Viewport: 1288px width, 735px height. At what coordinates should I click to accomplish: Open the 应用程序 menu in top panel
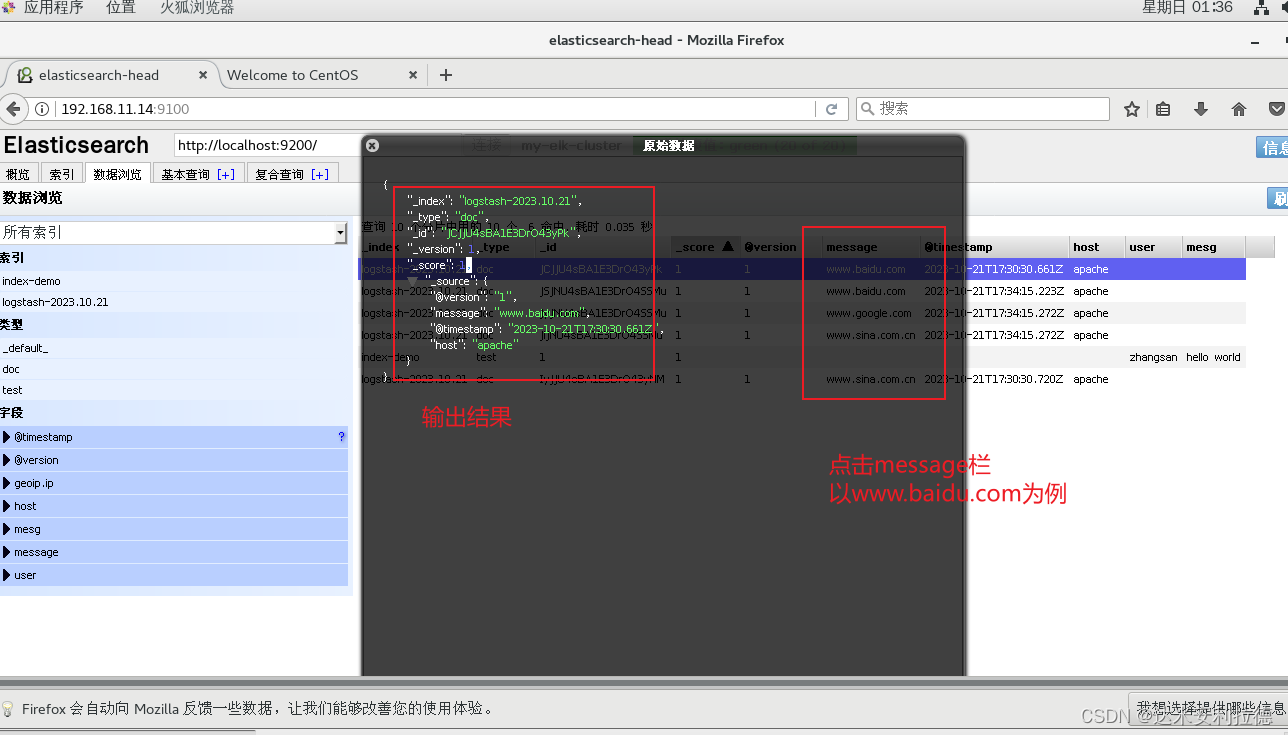54,8
